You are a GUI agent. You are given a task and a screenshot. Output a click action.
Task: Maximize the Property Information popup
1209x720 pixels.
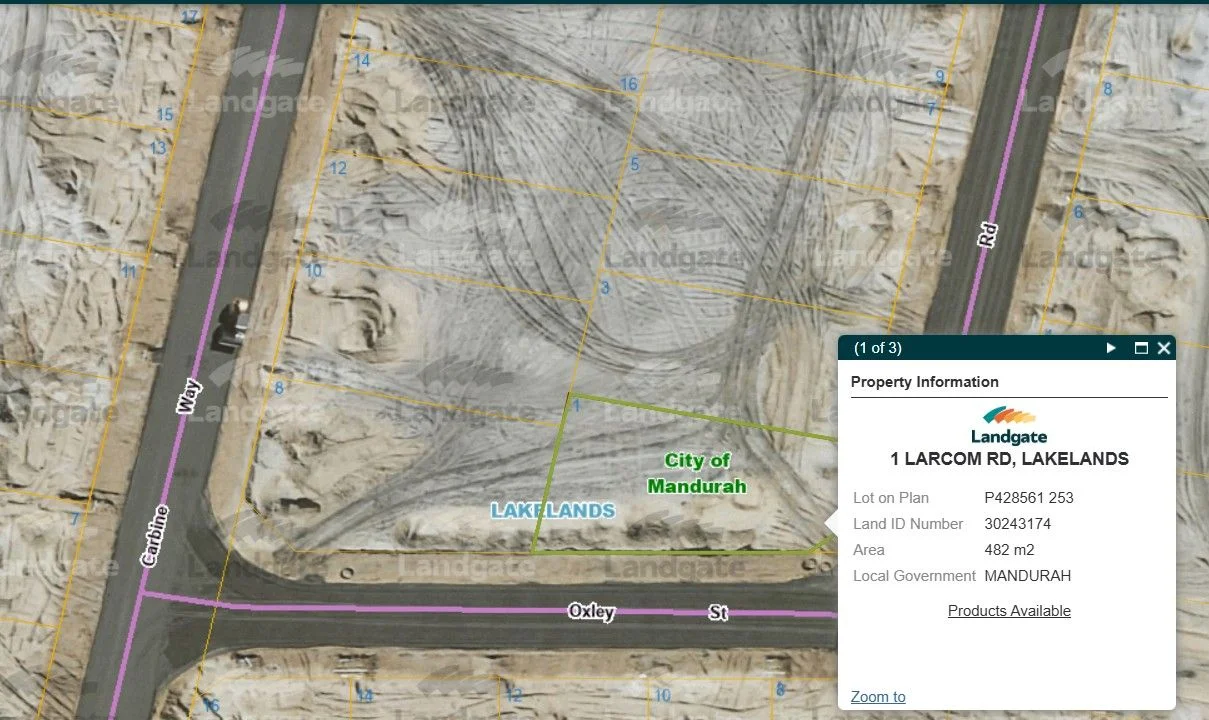[1141, 348]
